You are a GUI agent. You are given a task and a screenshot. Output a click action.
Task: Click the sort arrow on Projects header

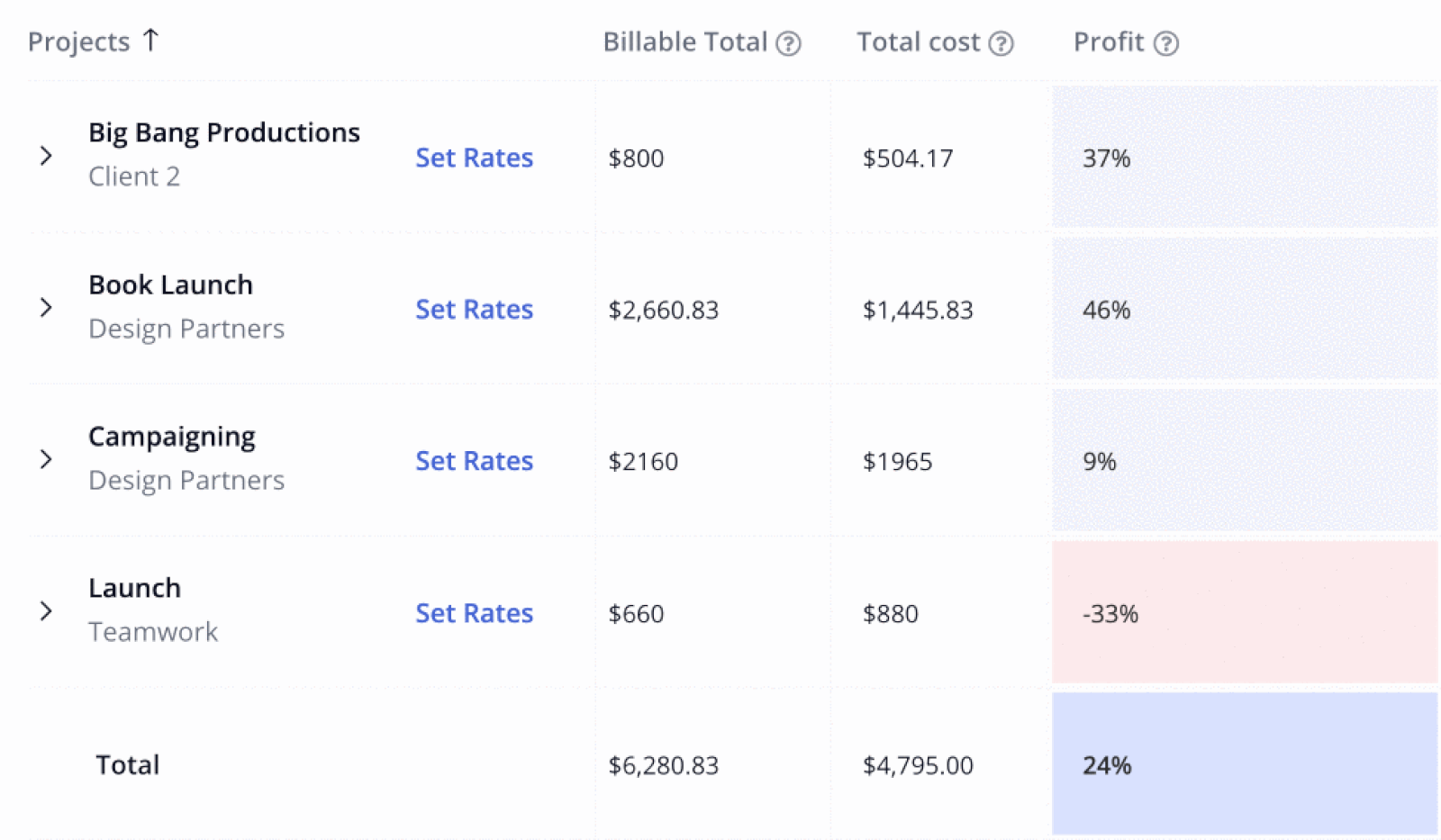coord(152,40)
